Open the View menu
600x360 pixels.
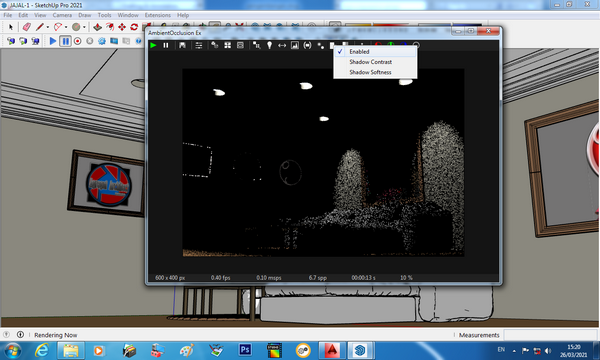pos(40,15)
